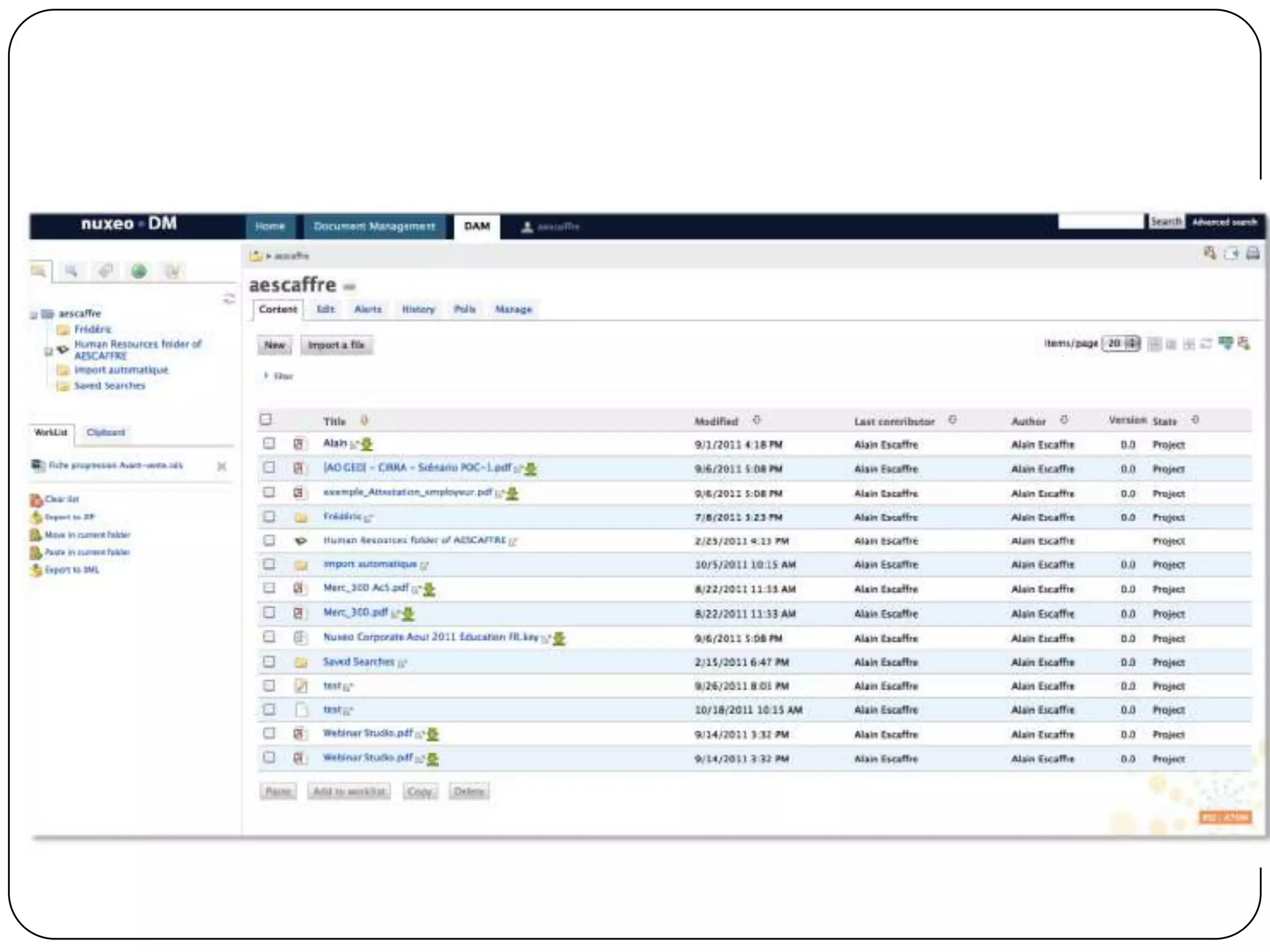Select checkbox next to Saved Searches row

click(x=269, y=661)
